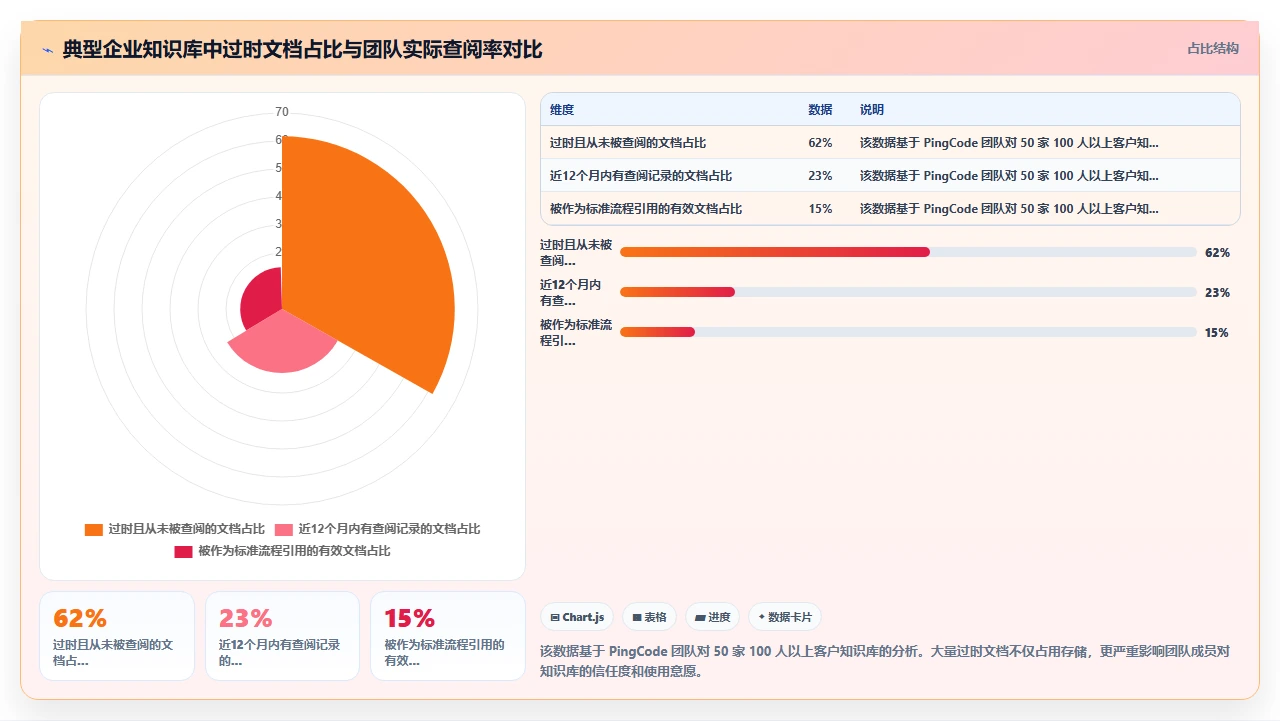Click the 23% progress bar
Viewport: 1280px width, 721px height.
908,292
